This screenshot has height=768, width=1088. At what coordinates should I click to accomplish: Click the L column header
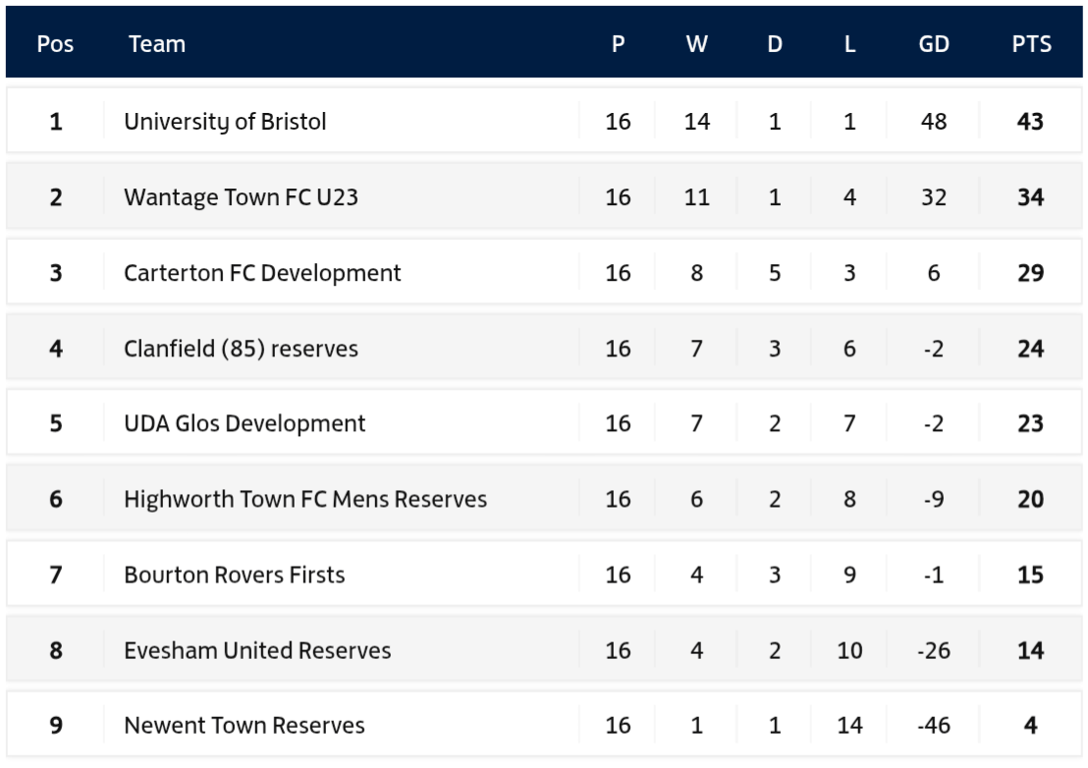point(849,44)
